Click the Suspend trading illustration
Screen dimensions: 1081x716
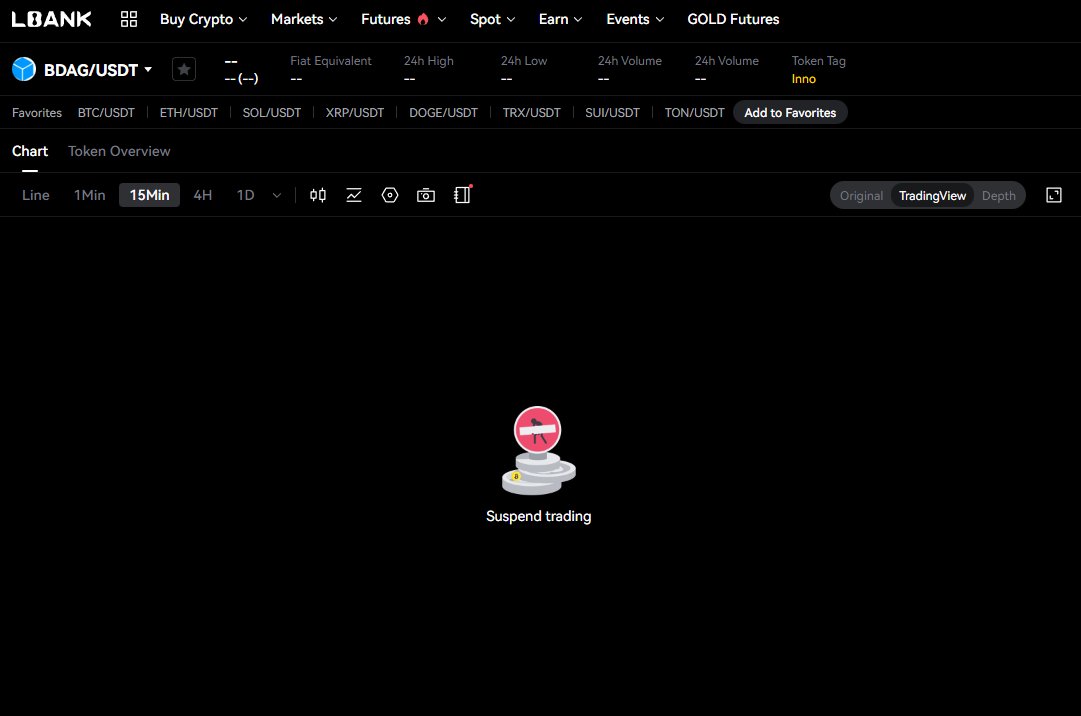[538, 451]
